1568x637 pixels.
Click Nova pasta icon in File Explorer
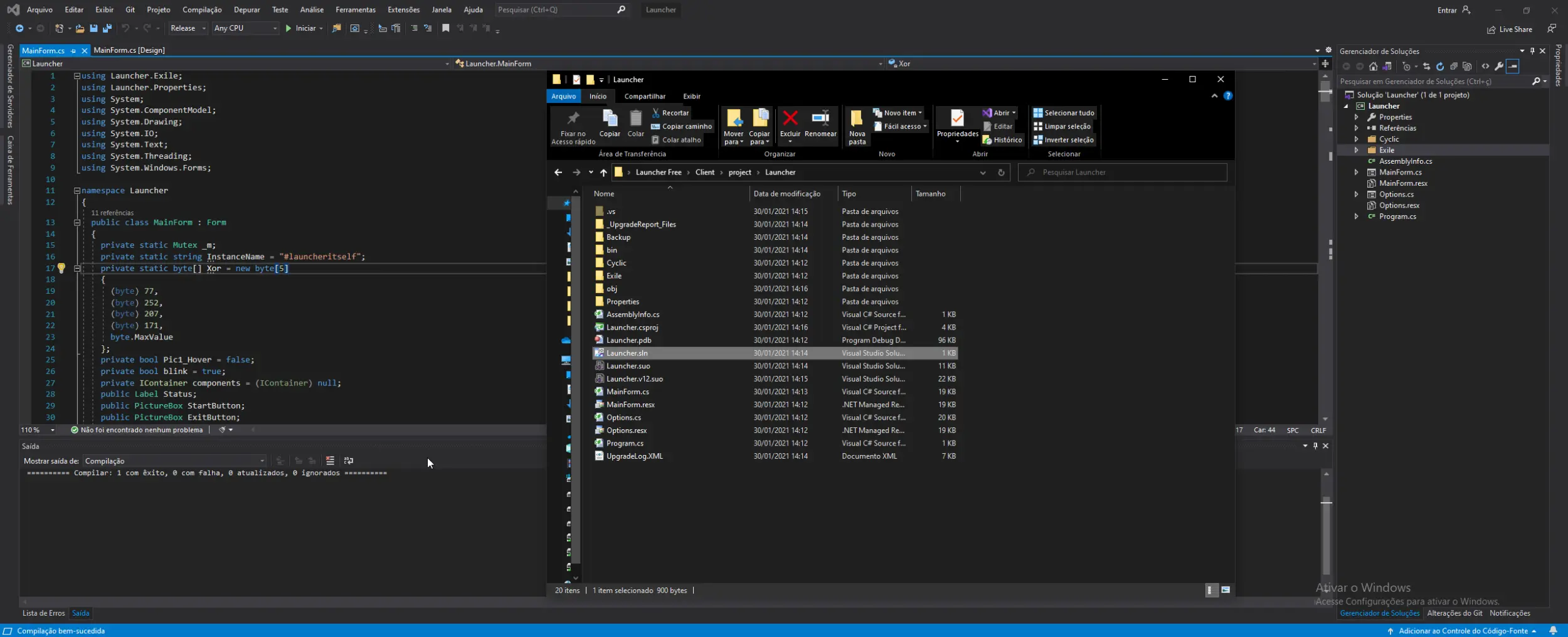(x=857, y=127)
